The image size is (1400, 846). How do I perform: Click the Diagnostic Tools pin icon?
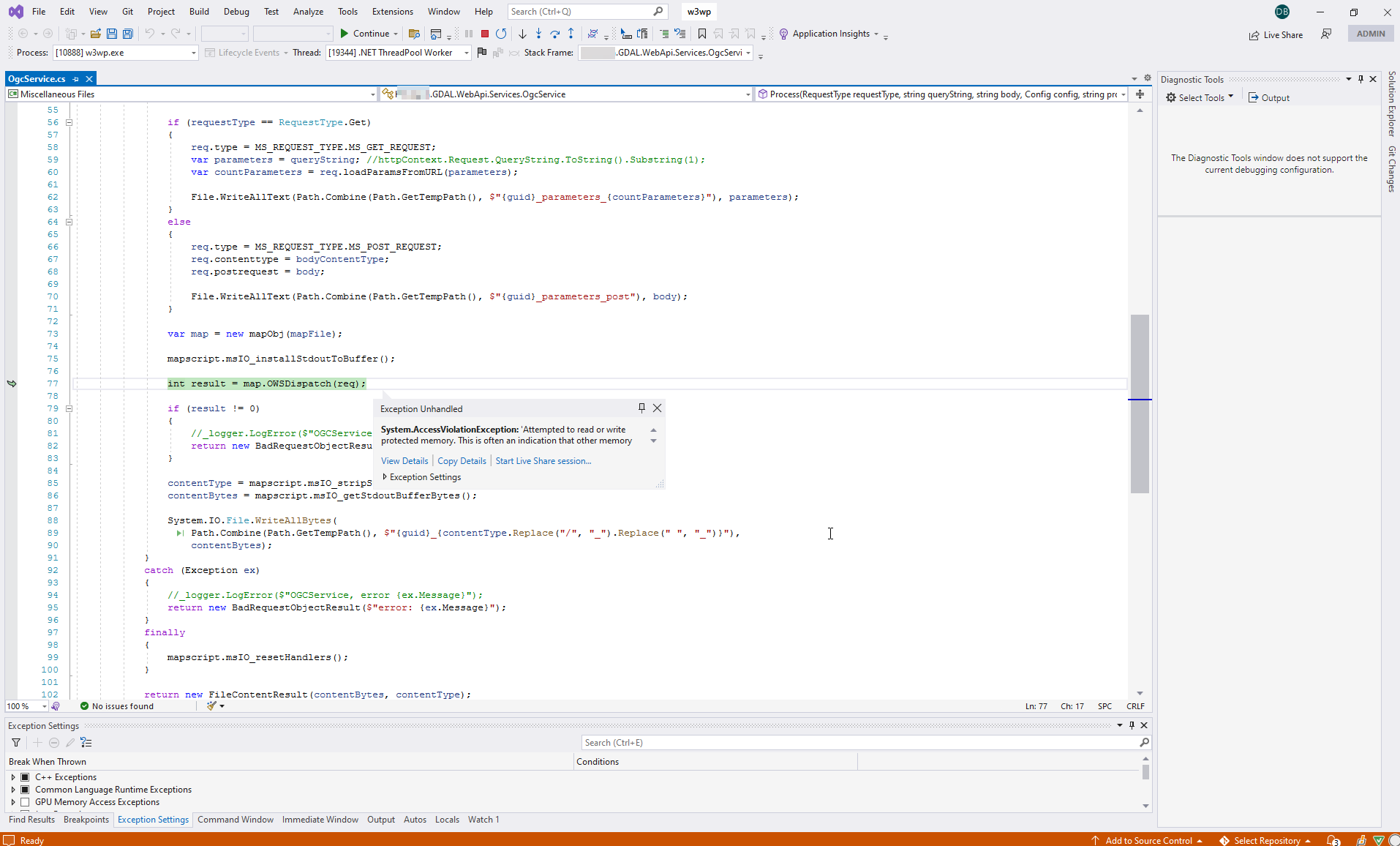tap(1361, 79)
